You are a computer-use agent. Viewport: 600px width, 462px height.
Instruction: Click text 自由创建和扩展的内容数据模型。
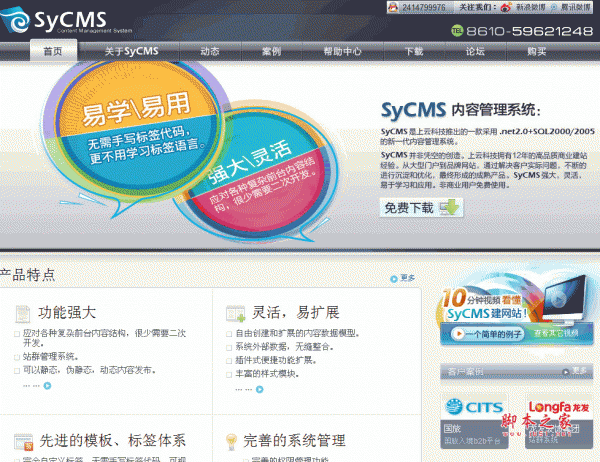coord(298,333)
